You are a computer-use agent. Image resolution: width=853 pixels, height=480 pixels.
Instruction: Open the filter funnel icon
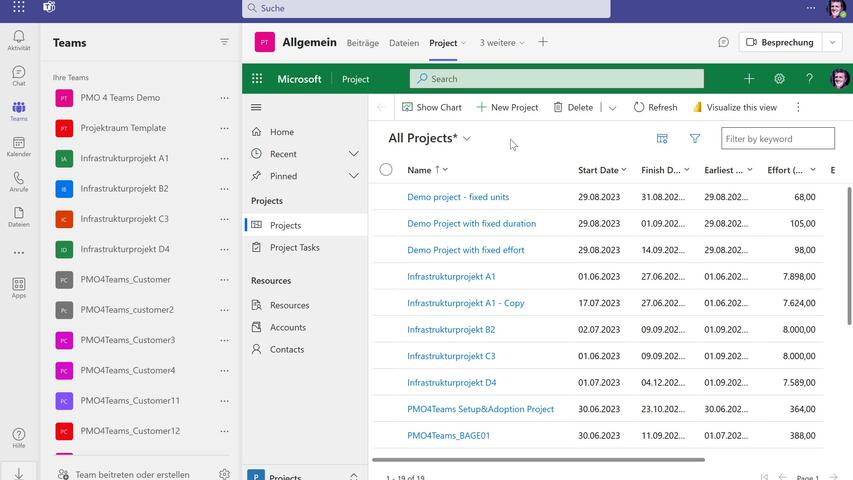(x=695, y=139)
